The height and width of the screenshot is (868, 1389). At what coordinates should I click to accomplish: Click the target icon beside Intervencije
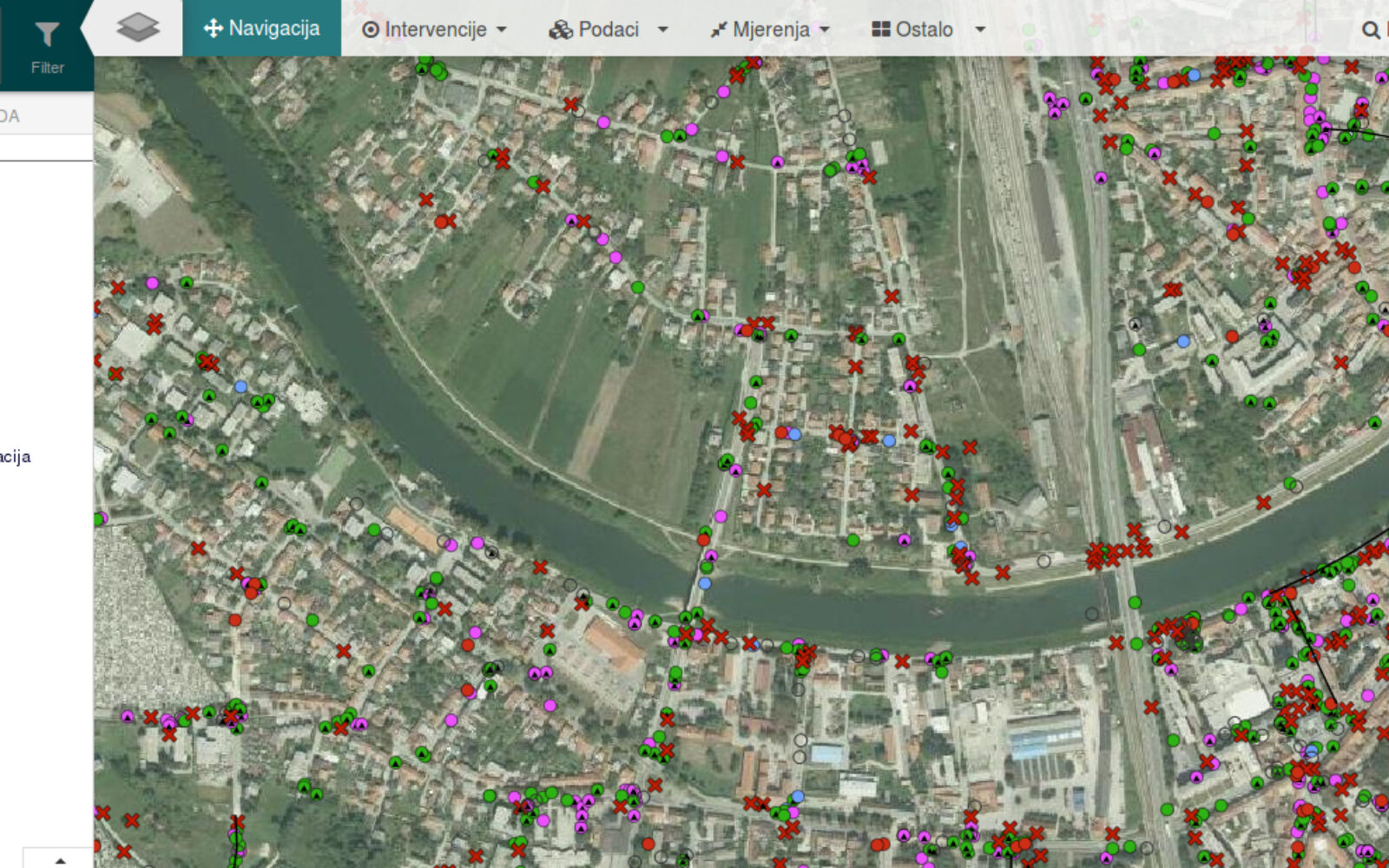pos(371,30)
